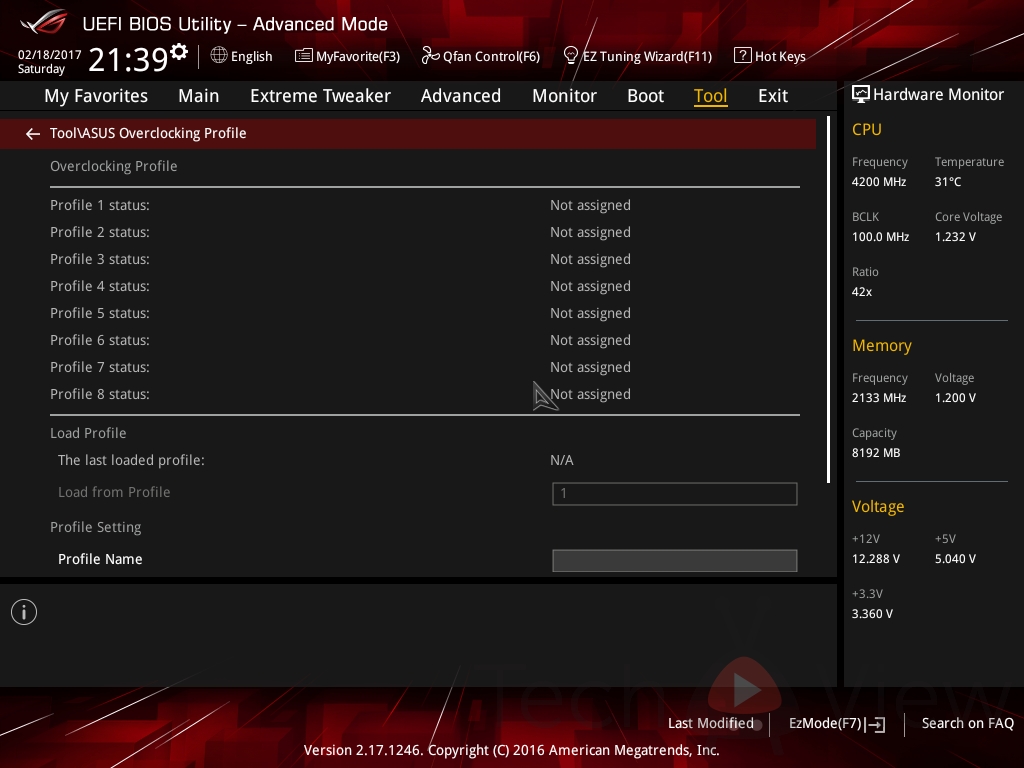Click the CPU Ratio 42x value

point(862,292)
